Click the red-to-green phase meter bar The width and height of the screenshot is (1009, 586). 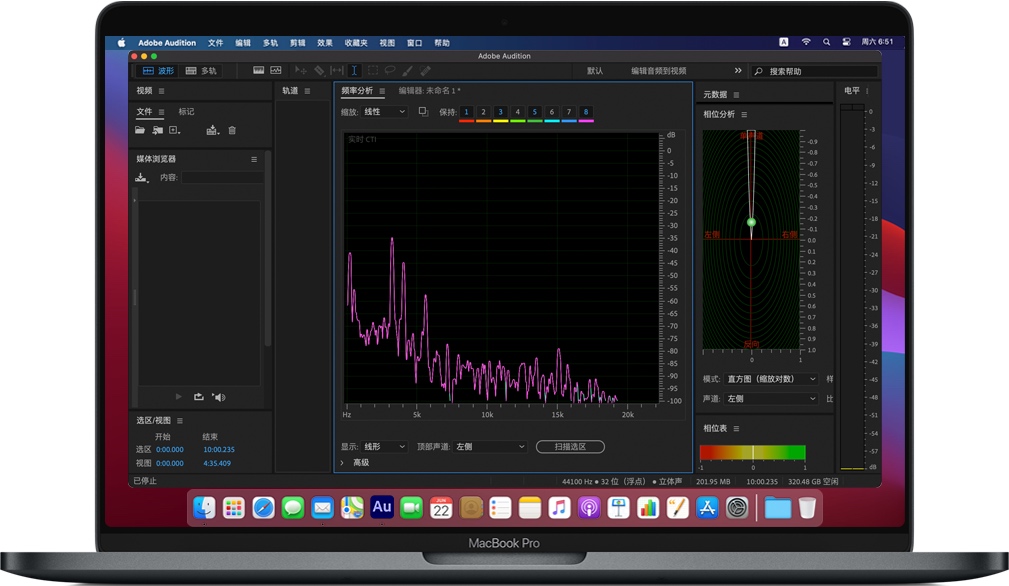[752, 453]
